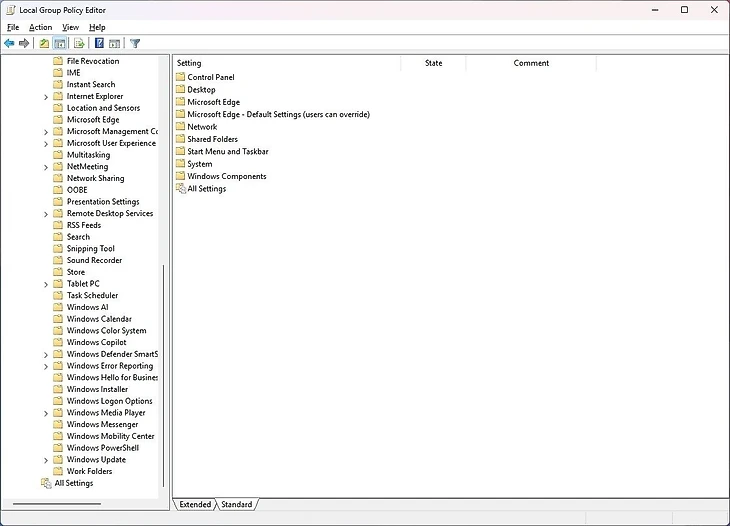Select Windows Copilot in the tree

click(96, 342)
